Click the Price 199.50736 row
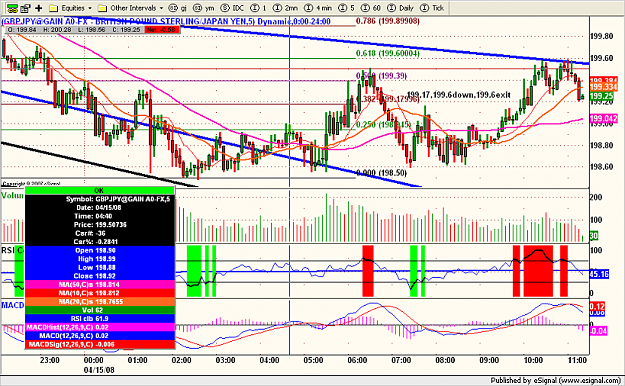 click(x=100, y=225)
